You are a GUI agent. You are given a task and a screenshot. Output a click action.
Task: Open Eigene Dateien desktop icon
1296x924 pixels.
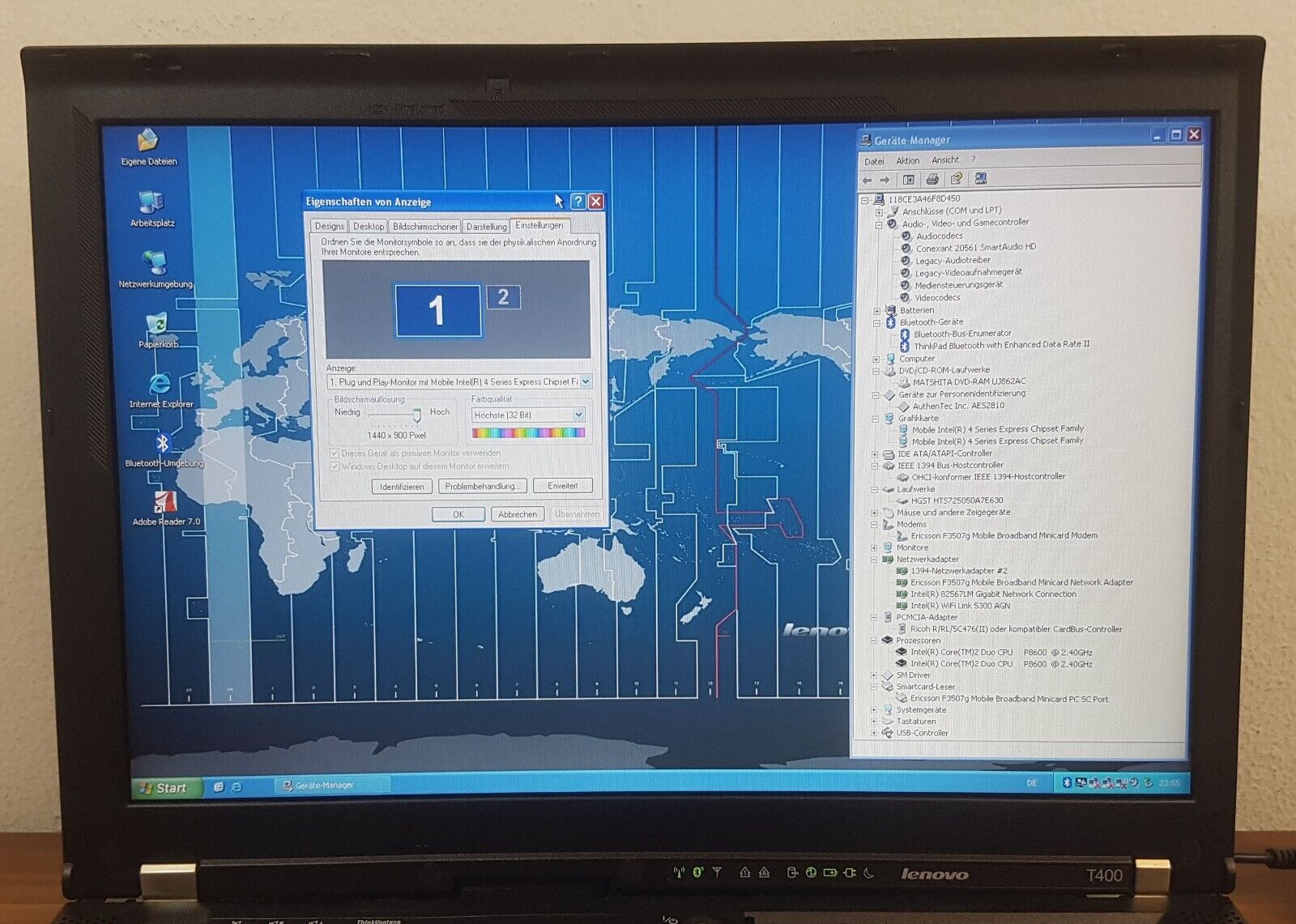[148, 147]
